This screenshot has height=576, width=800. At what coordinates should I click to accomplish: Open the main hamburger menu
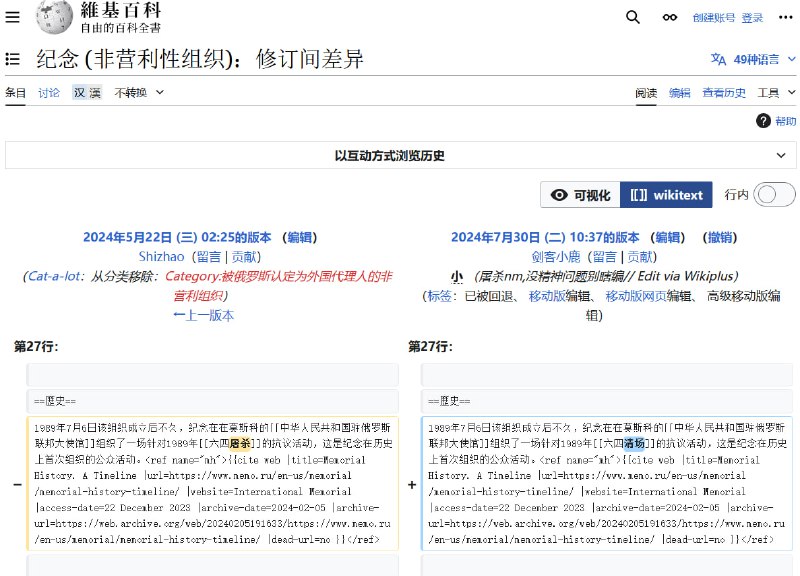click(x=12, y=17)
